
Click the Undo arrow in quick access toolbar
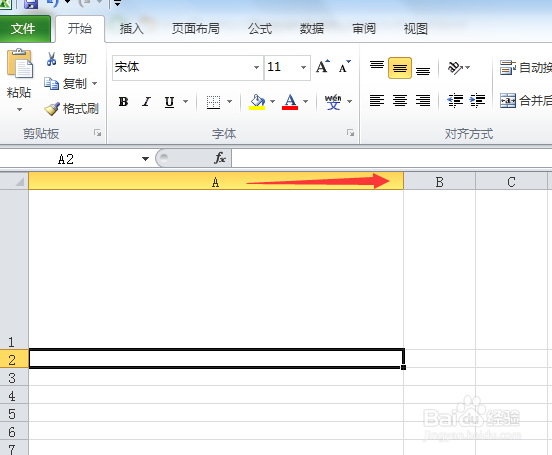pos(52,3)
